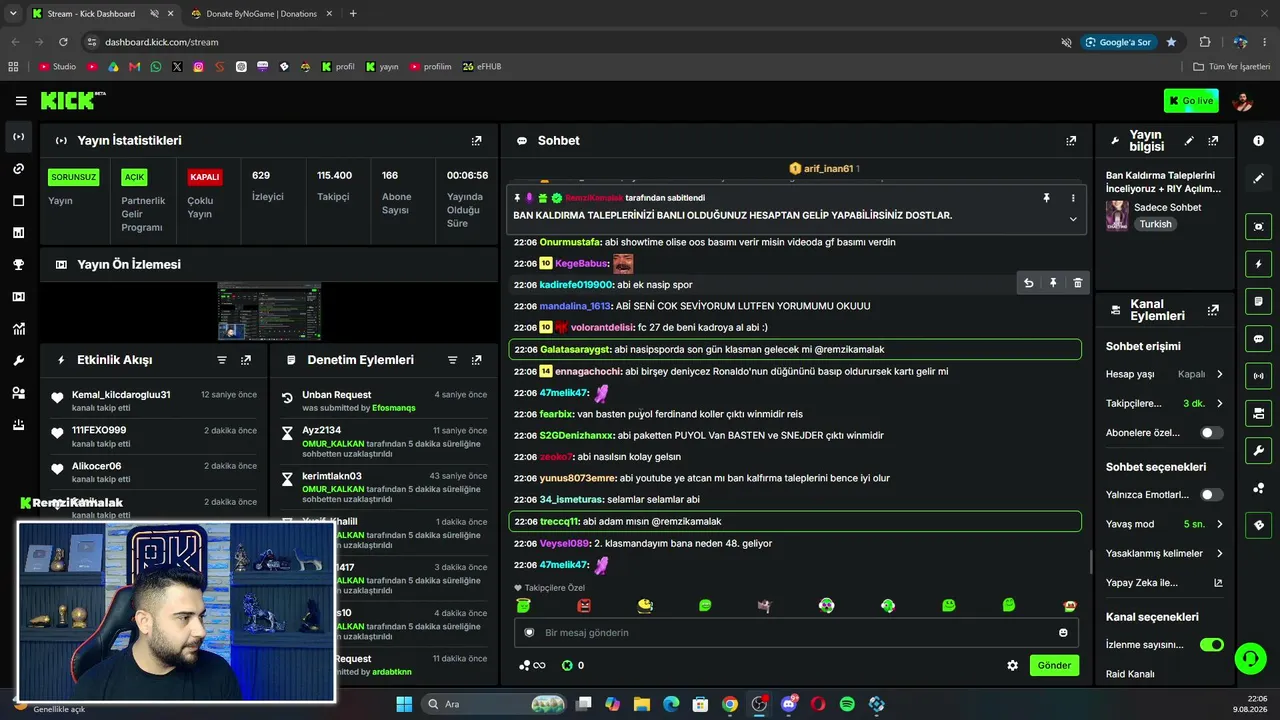Viewport: 1280px width, 720px height.
Task: Open the Yapay Zeka ile external link
Action: point(1218,583)
